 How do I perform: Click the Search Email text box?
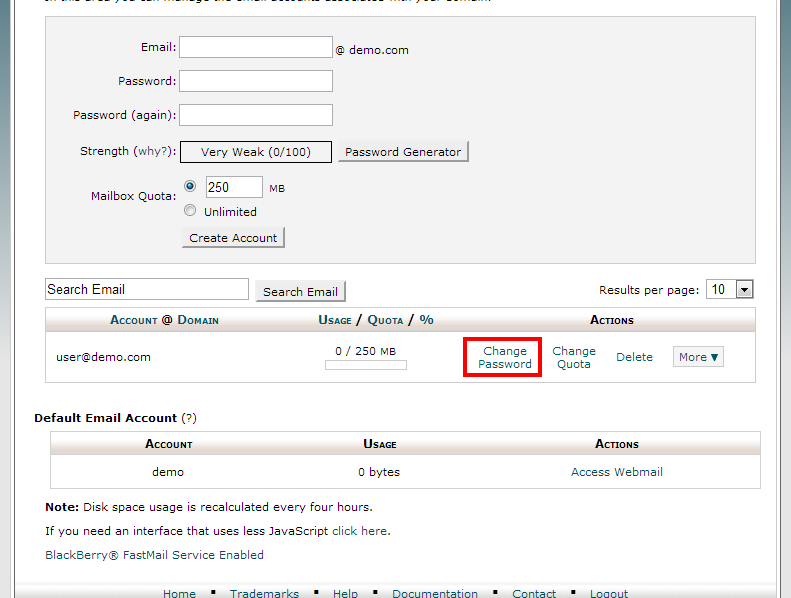pyautogui.click(x=147, y=290)
